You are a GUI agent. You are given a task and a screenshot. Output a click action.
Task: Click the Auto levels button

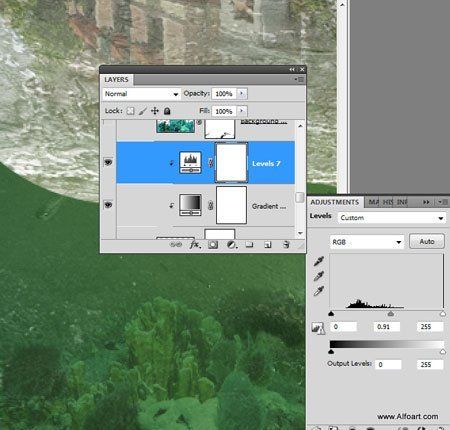point(427,241)
